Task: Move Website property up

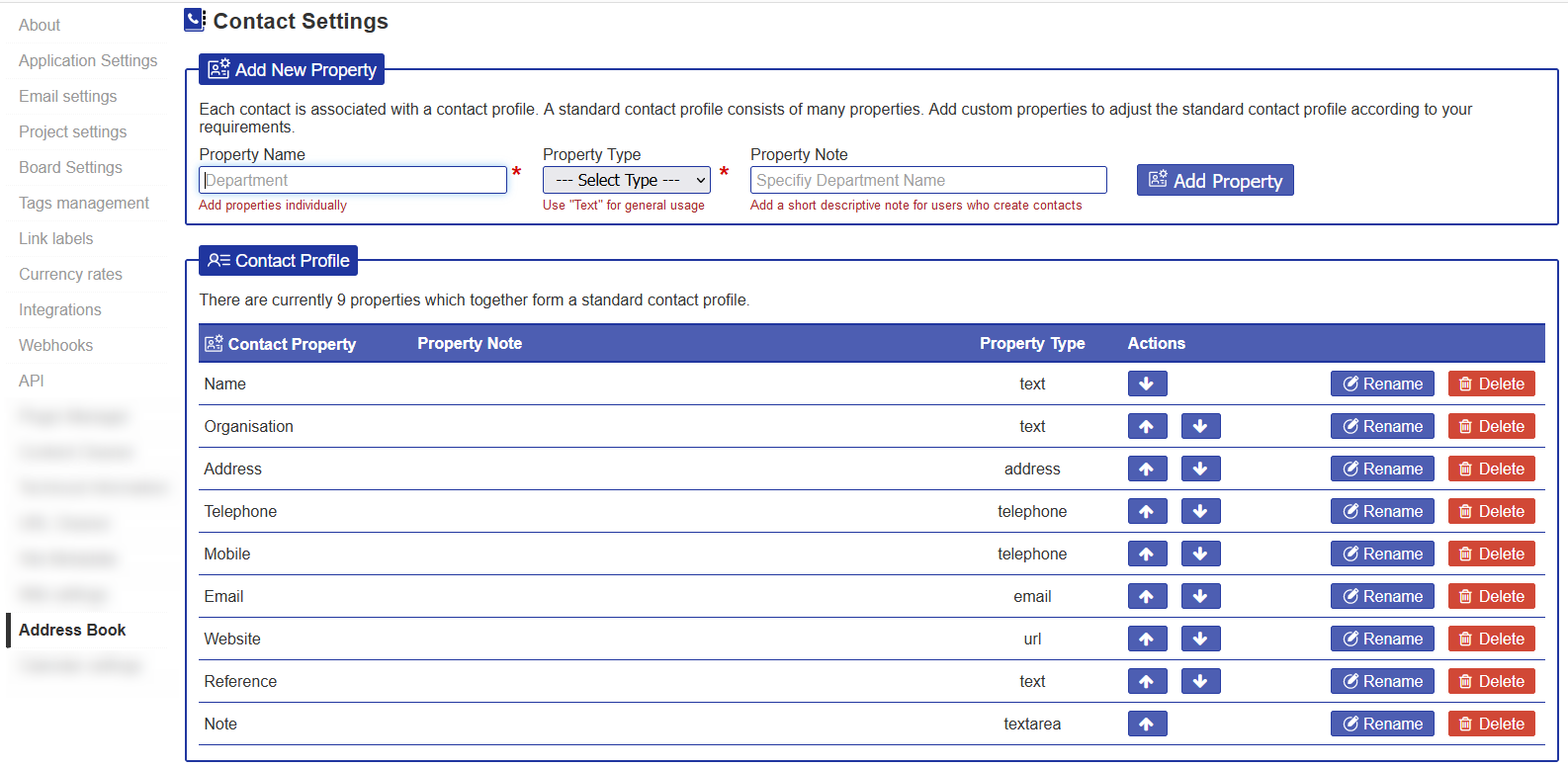Action: tap(1147, 639)
